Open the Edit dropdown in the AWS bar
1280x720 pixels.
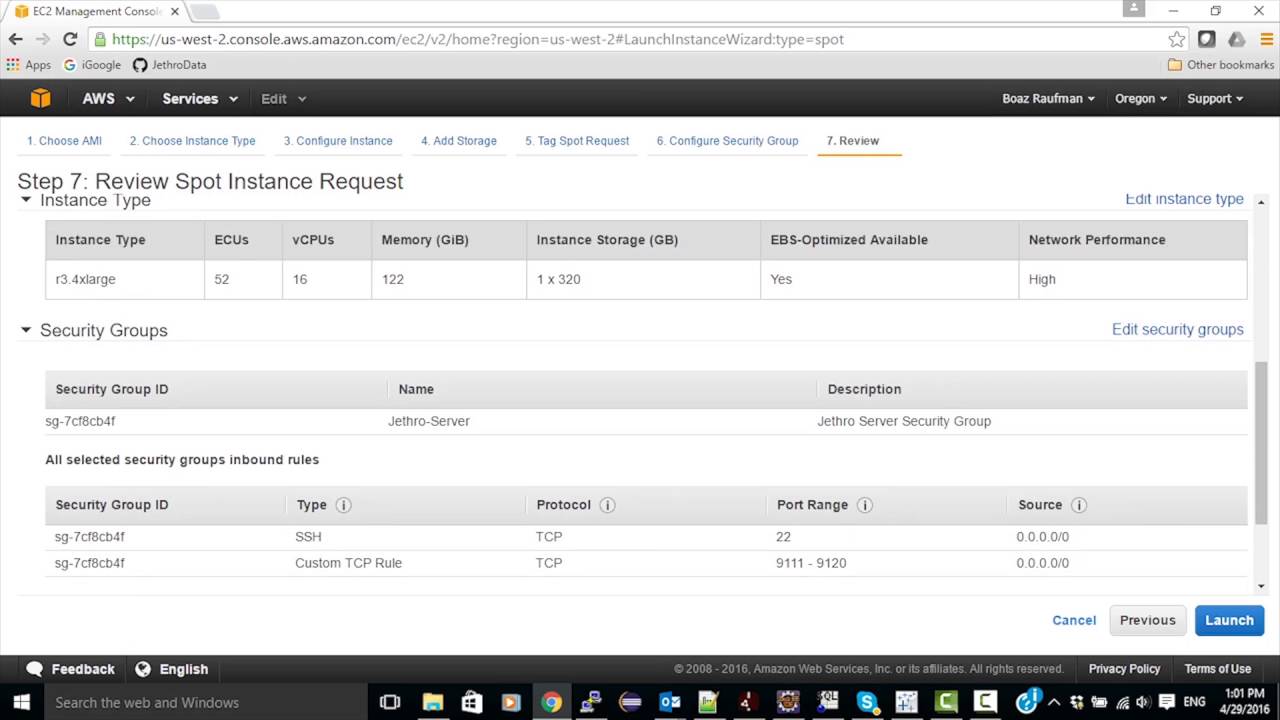coord(284,98)
